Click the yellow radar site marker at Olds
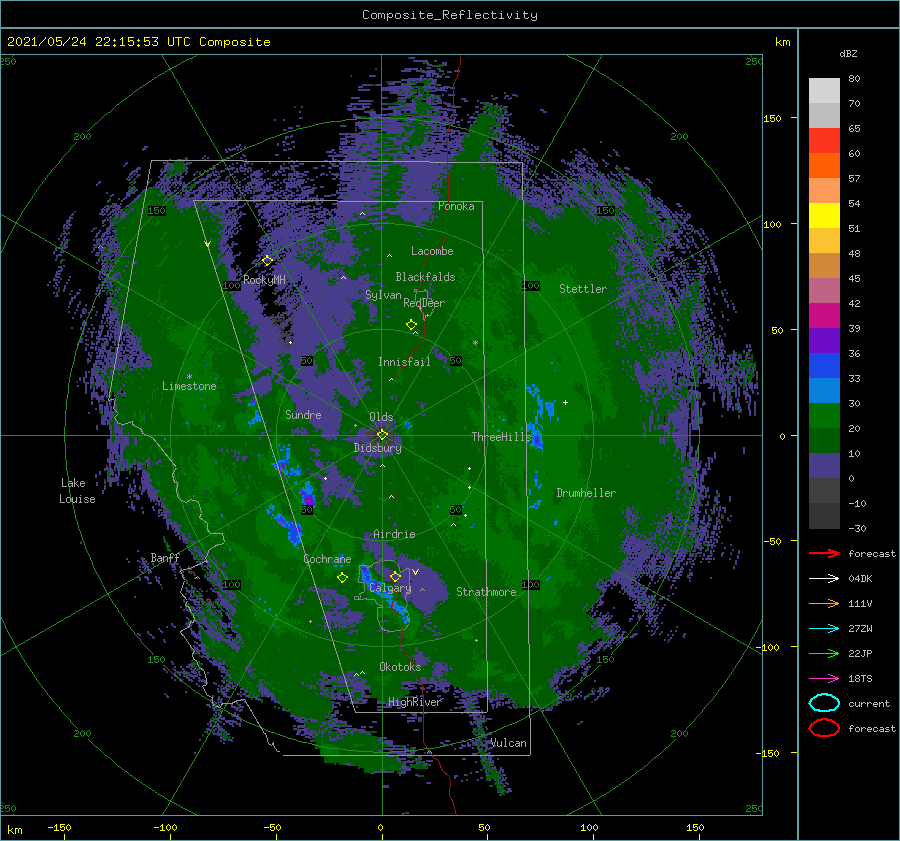The height and width of the screenshot is (841, 900). coord(382,435)
